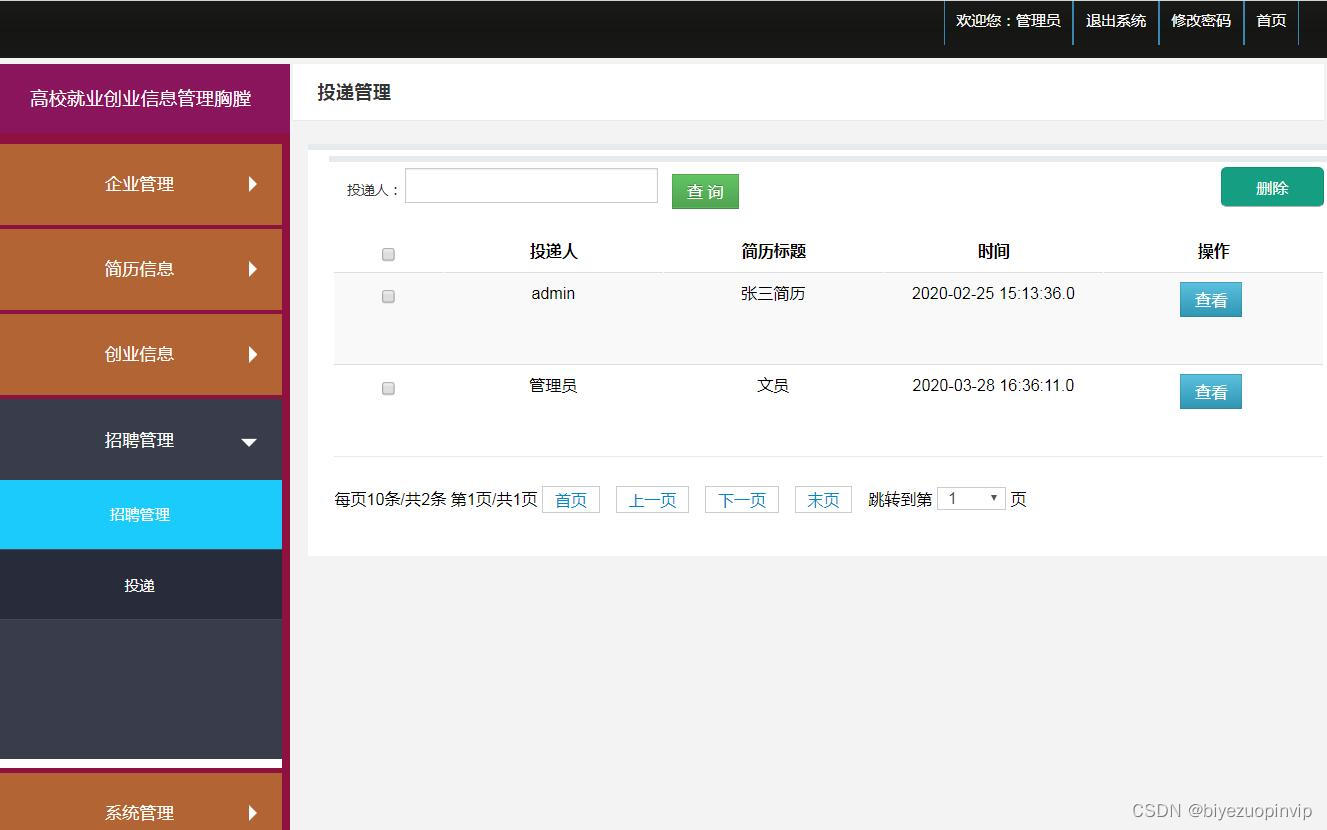Open the 企业管理 sidebar section

140,184
